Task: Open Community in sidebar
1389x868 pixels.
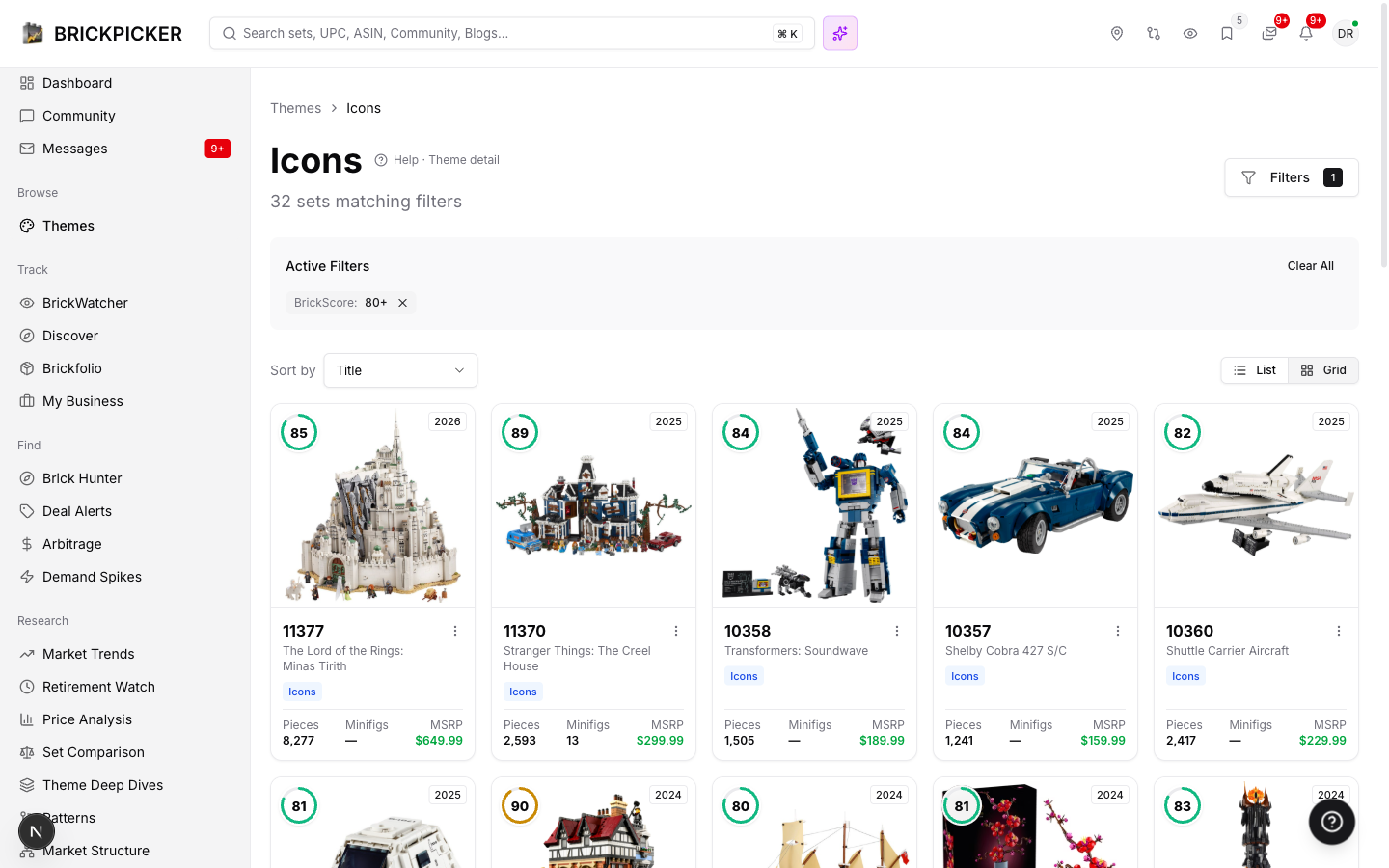Action: coord(125,116)
